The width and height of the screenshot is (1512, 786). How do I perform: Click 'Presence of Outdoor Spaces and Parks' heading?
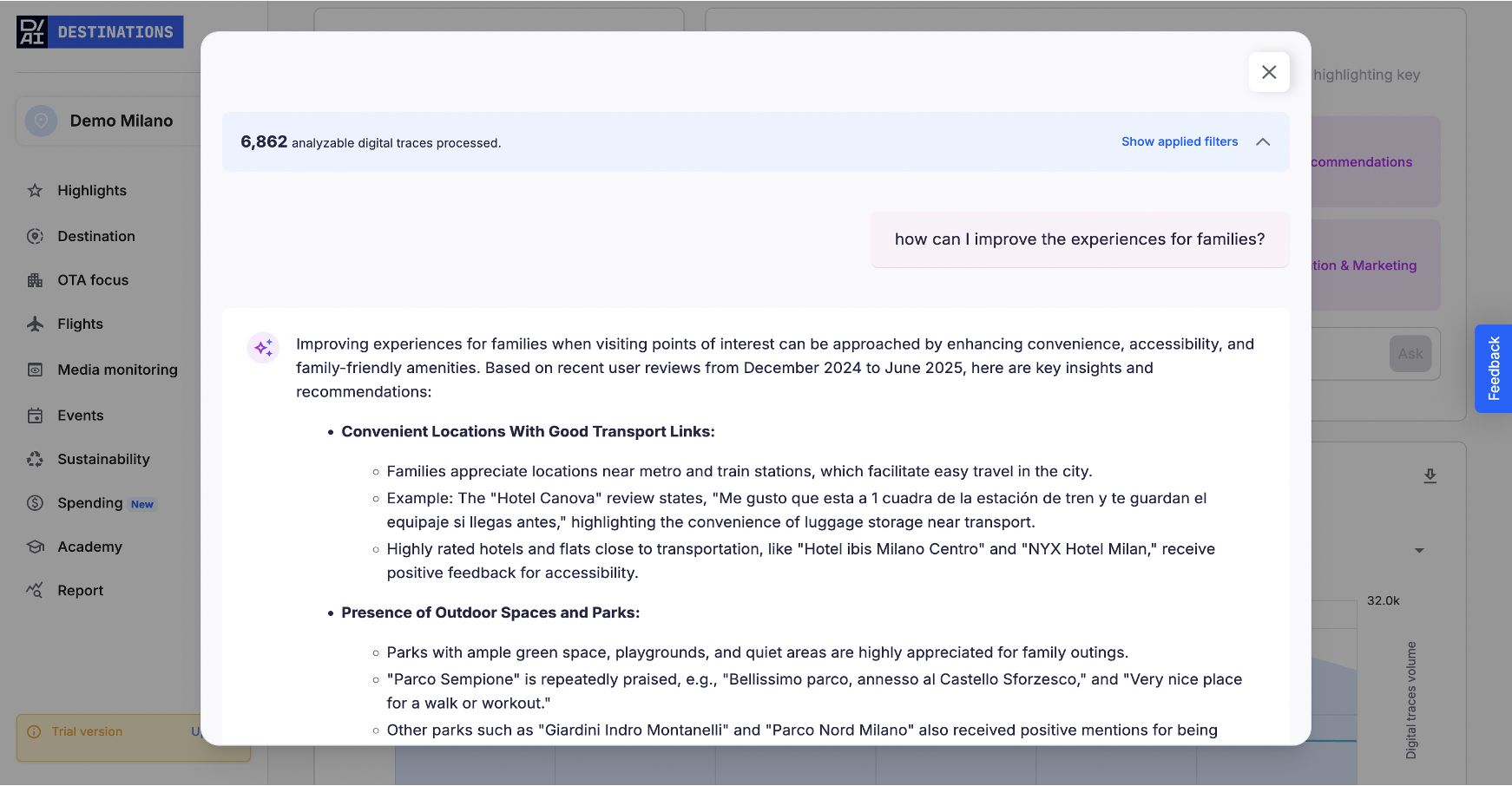490,612
